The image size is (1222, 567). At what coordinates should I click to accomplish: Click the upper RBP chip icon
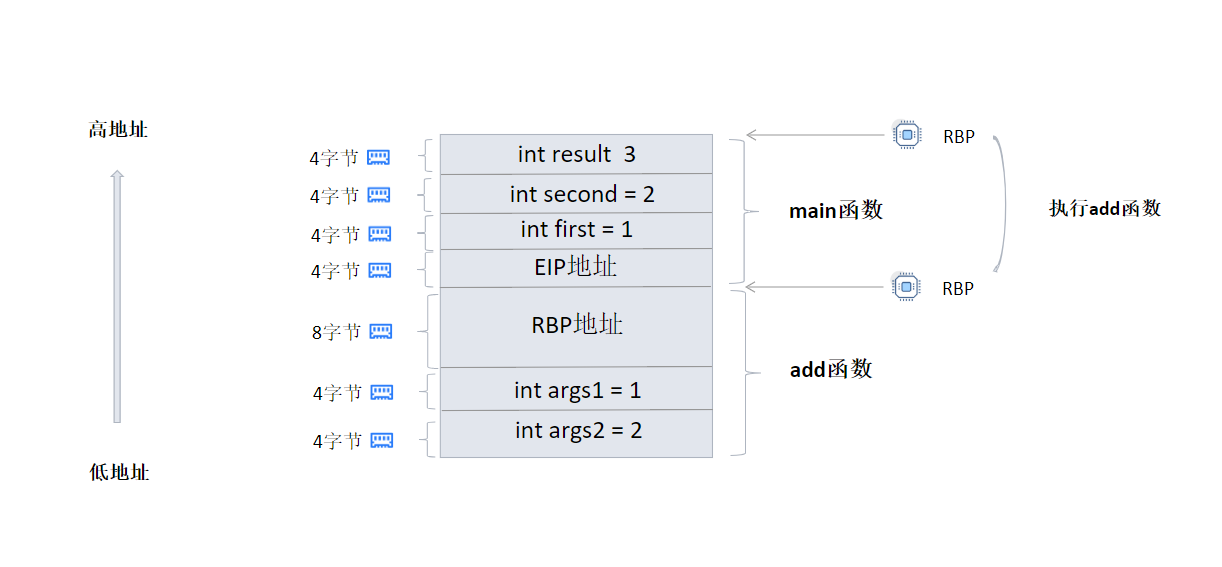[x=907, y=134]
